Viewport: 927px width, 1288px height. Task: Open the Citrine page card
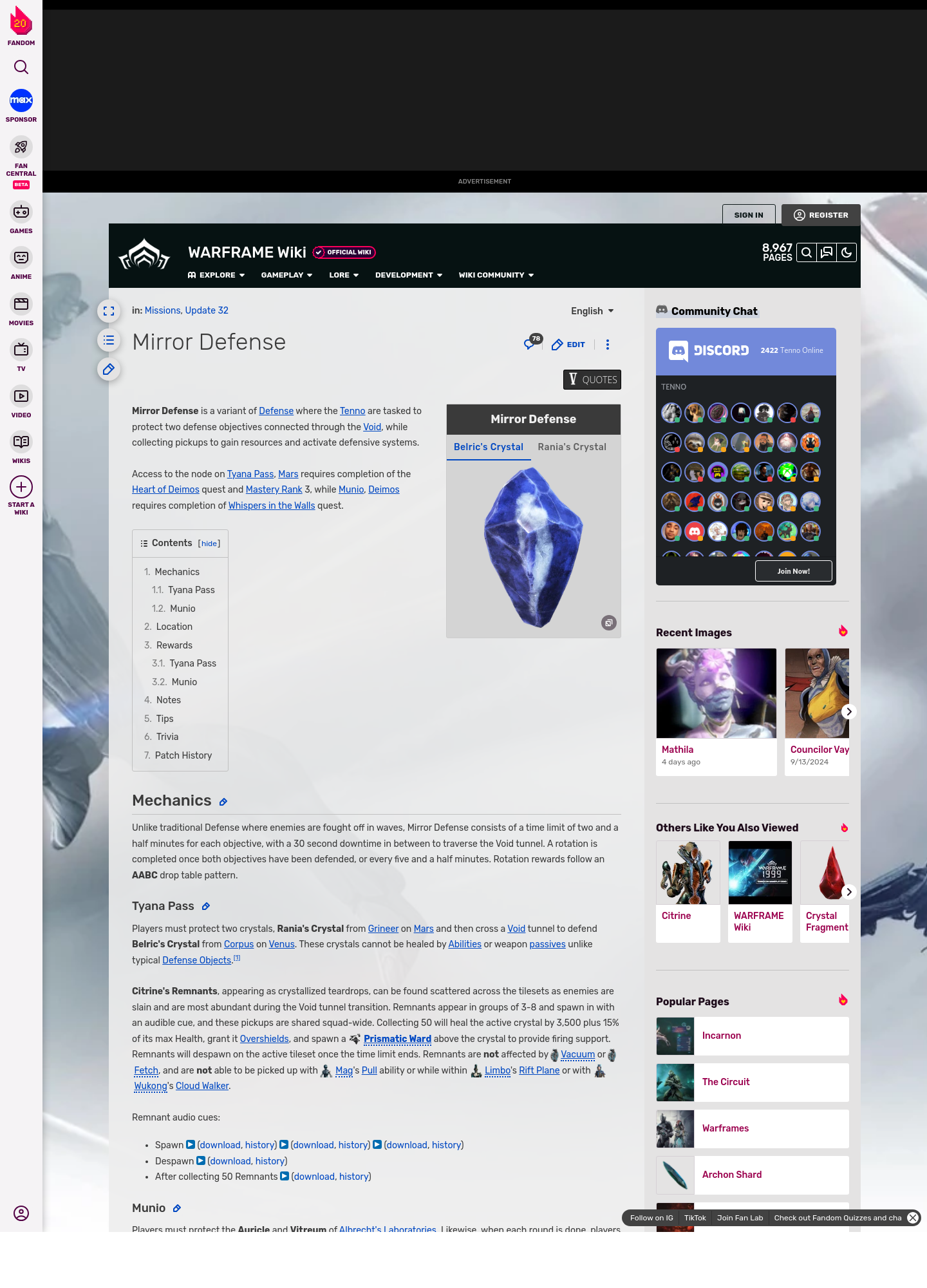click(688, 892)
